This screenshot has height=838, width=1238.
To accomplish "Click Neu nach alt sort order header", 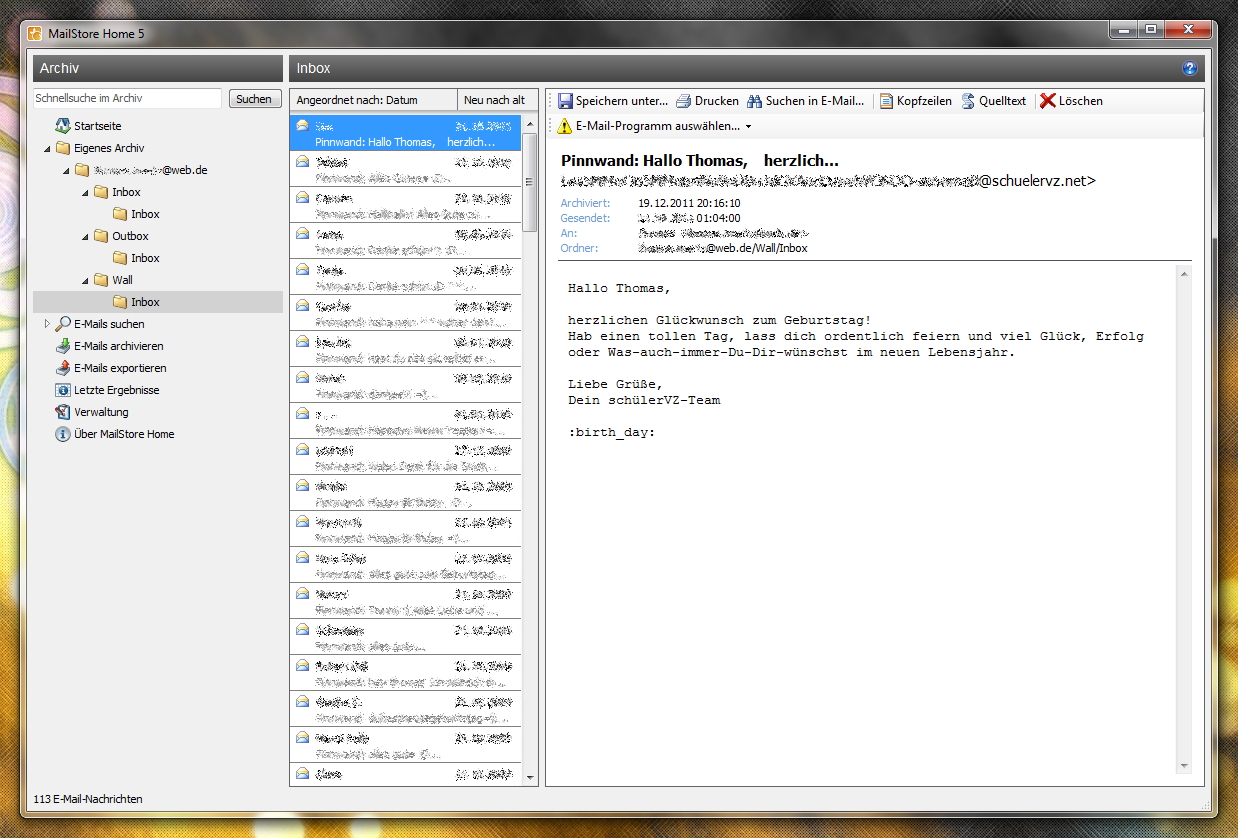I will [x=494, y=100].
